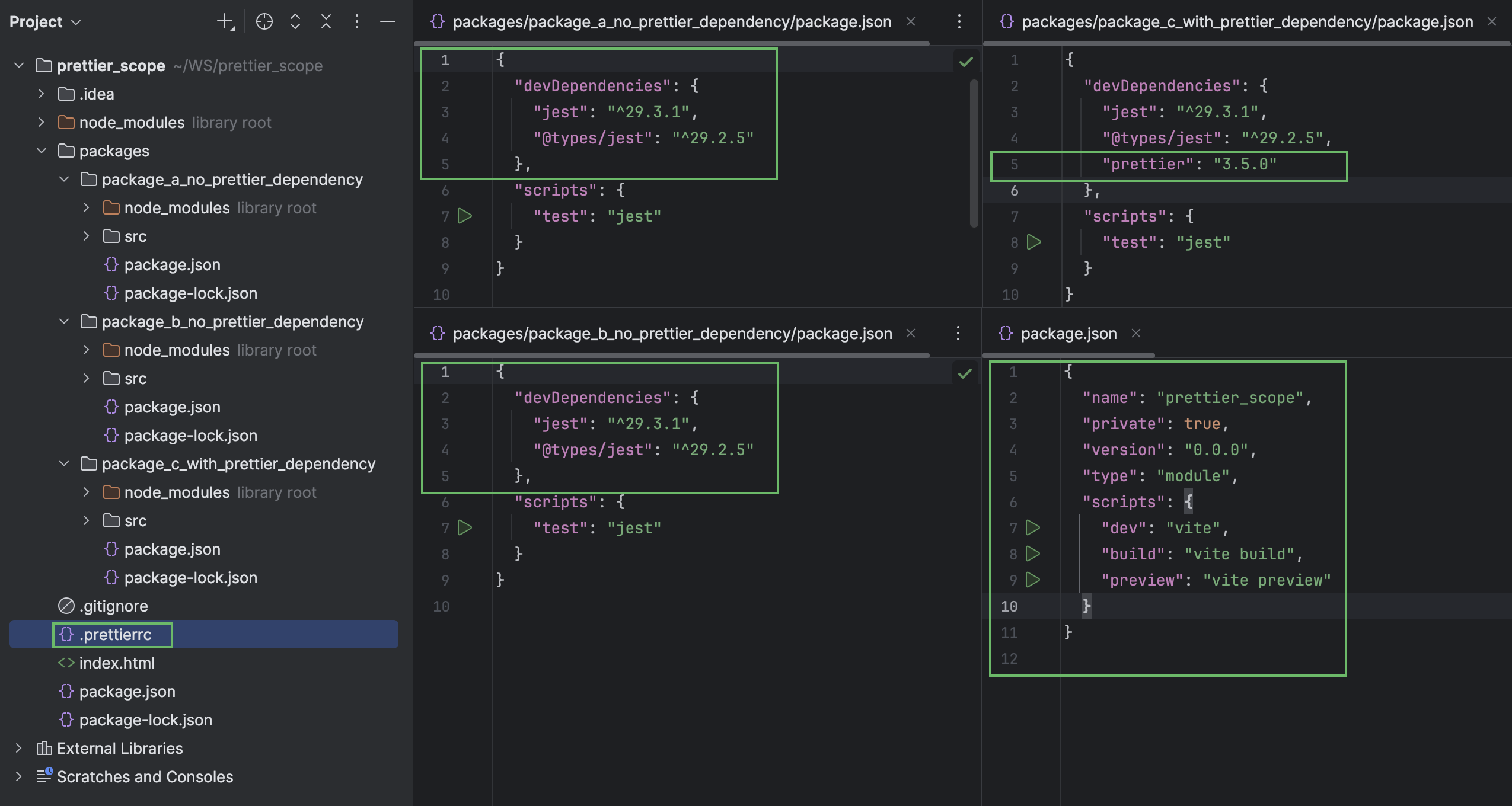Select opened file with the locate icon

click(x=264, y=21)
